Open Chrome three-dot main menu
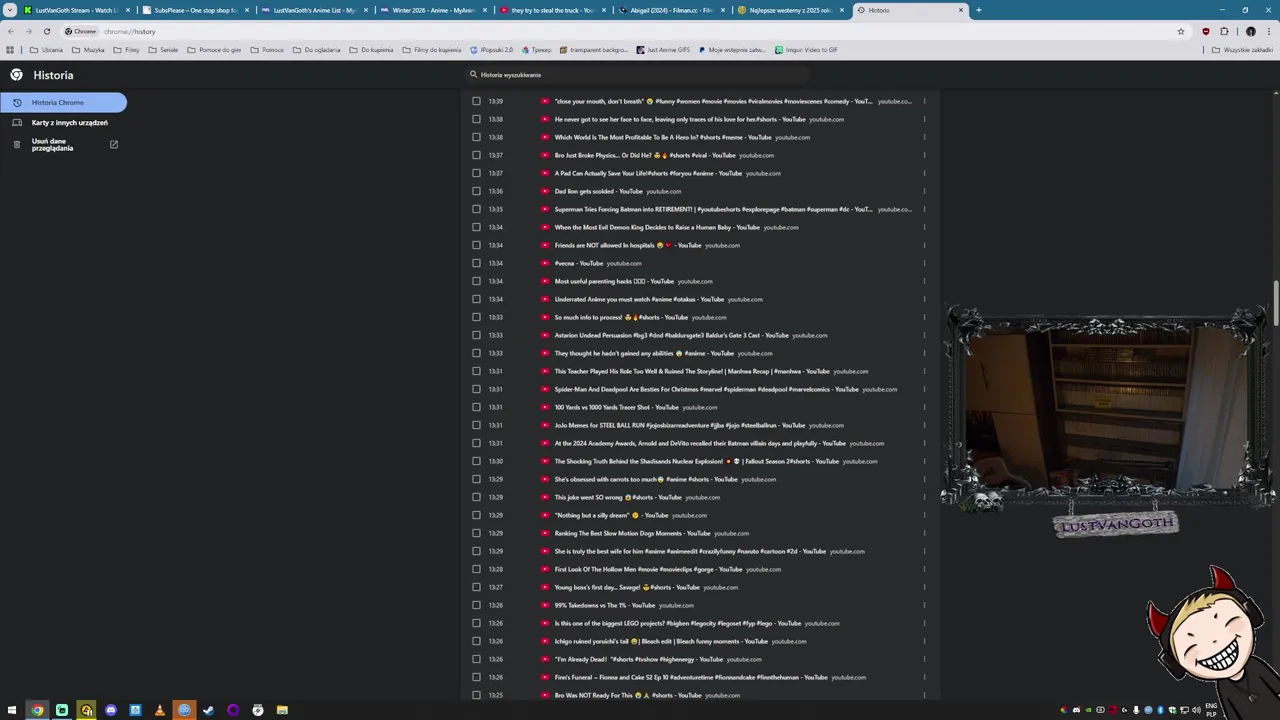This screenshot has width=1280, height=720. click(1268, 31)
